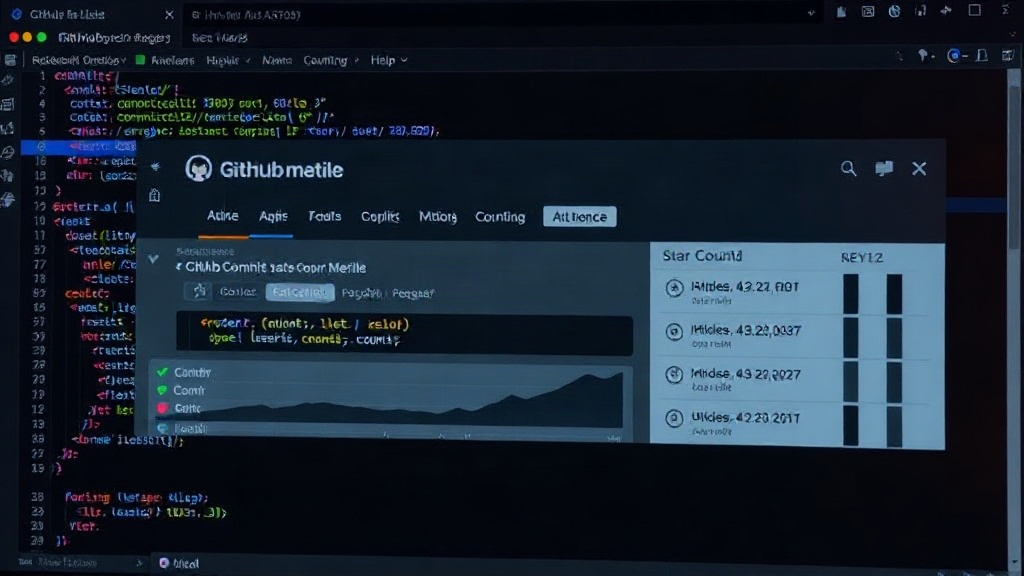Select the Ntems menu item
Screen dimensions: 1024x576
coord(277,60)
